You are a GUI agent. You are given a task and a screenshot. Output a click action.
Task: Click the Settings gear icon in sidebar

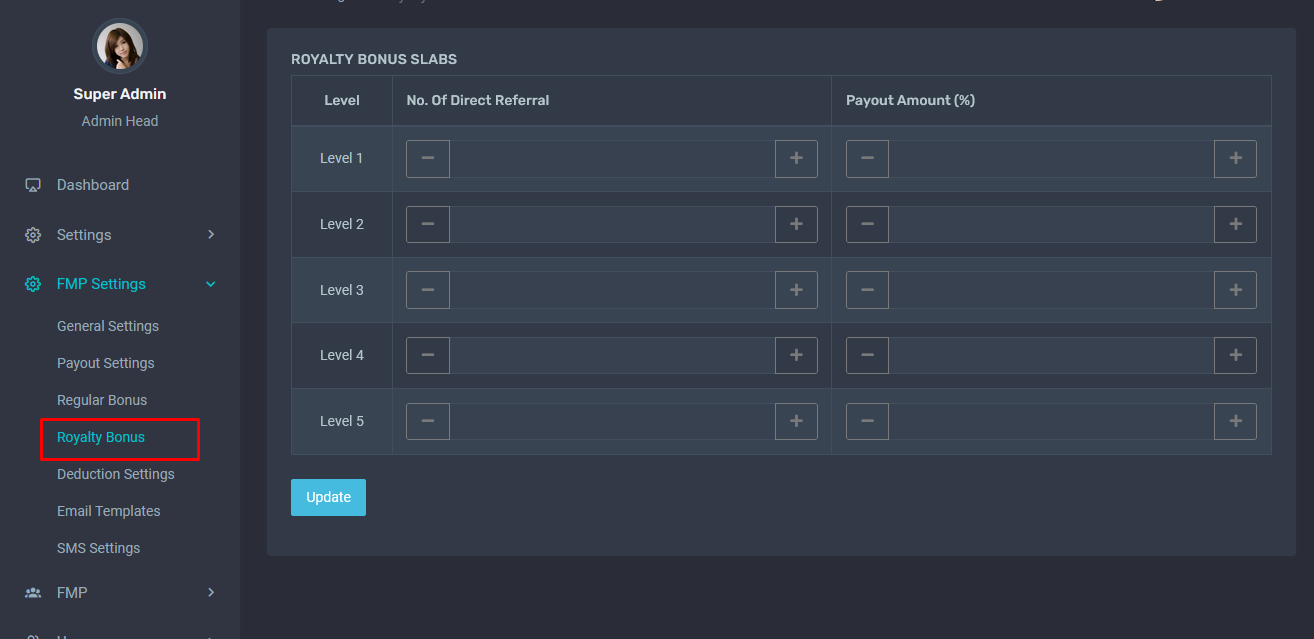click(x=33, y=235)
